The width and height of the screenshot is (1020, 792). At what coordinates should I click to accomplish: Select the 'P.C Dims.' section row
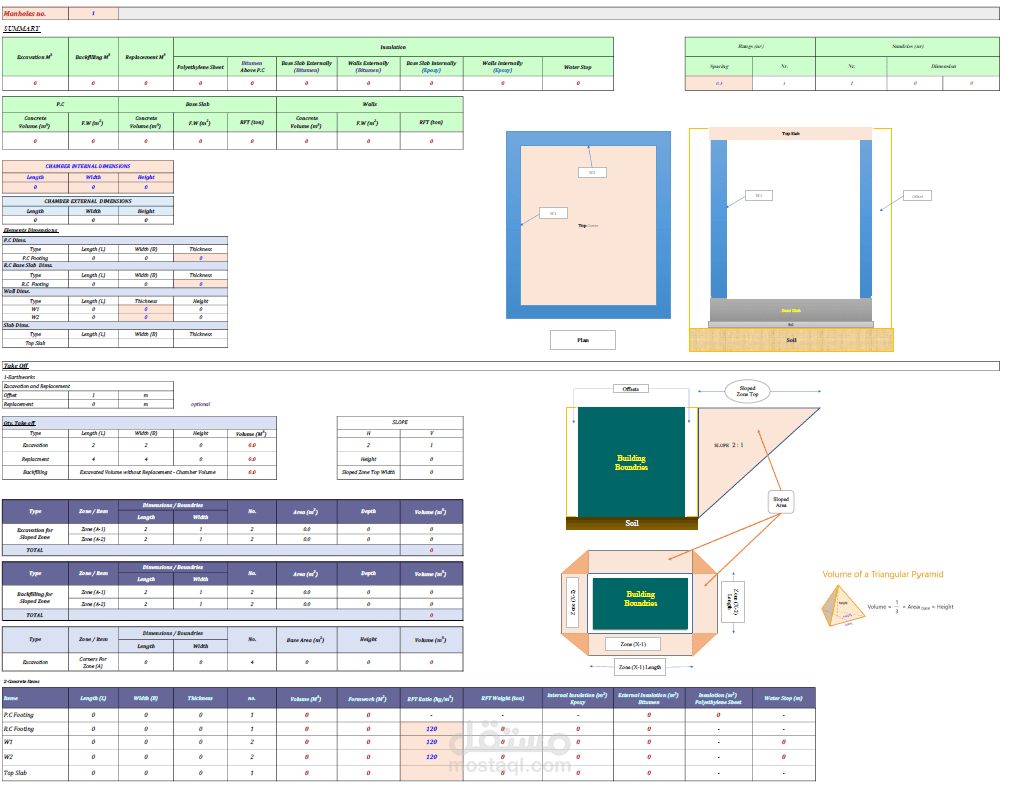pyautogui.click(x=115, y=241)
